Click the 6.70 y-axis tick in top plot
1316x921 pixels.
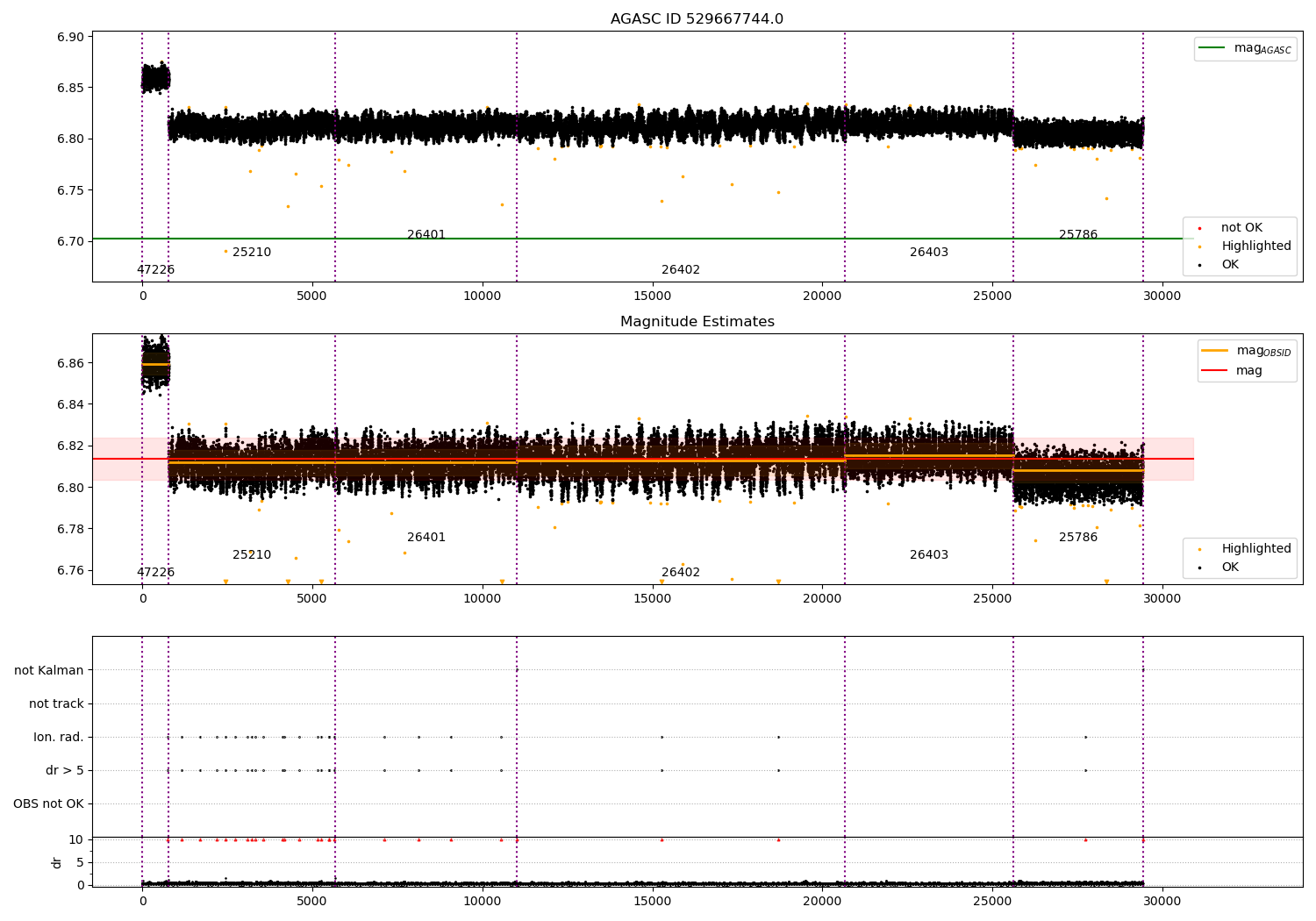(70, 242)
